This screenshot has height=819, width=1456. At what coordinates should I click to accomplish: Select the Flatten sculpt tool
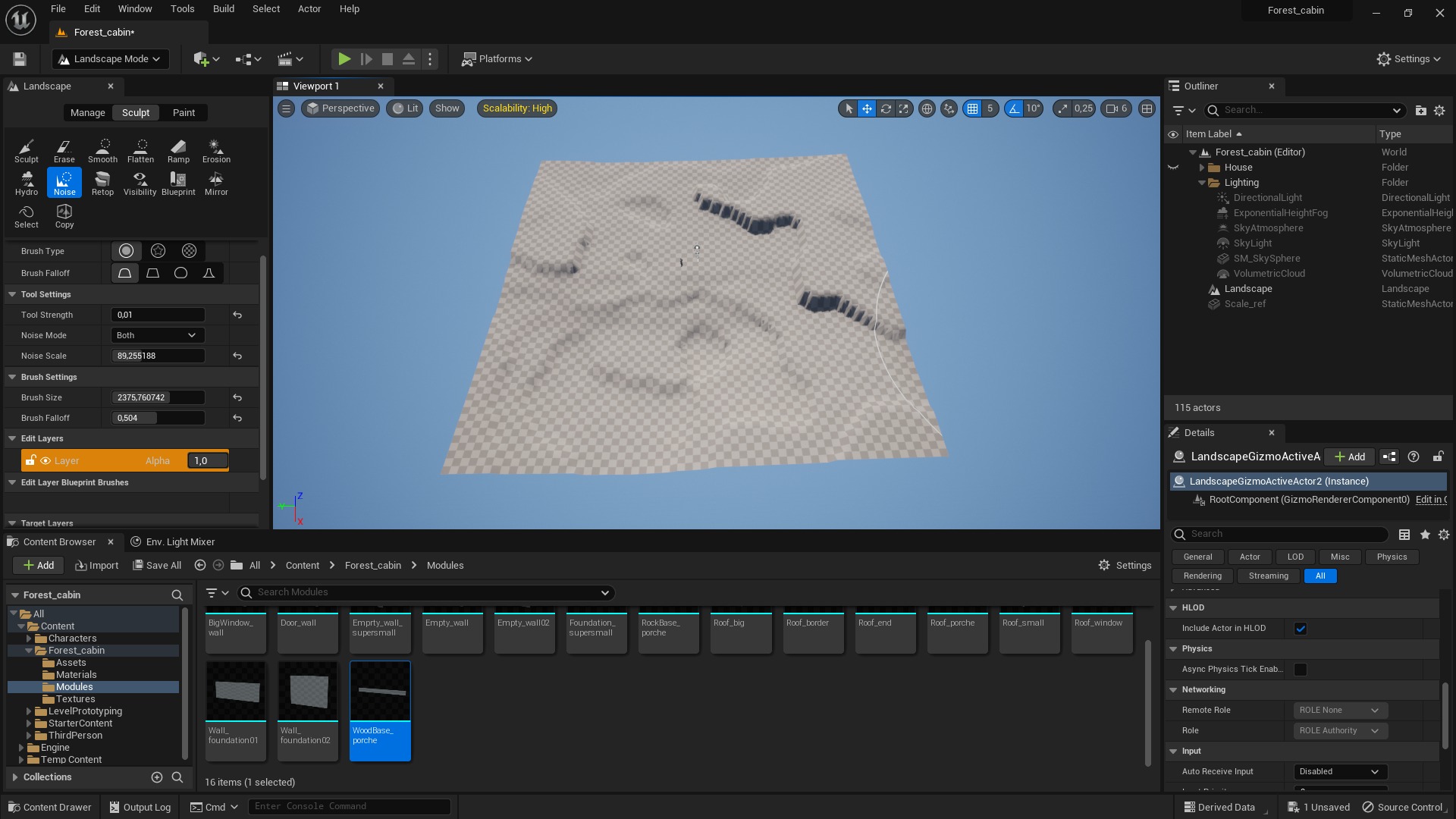click(x=140, y=150)
